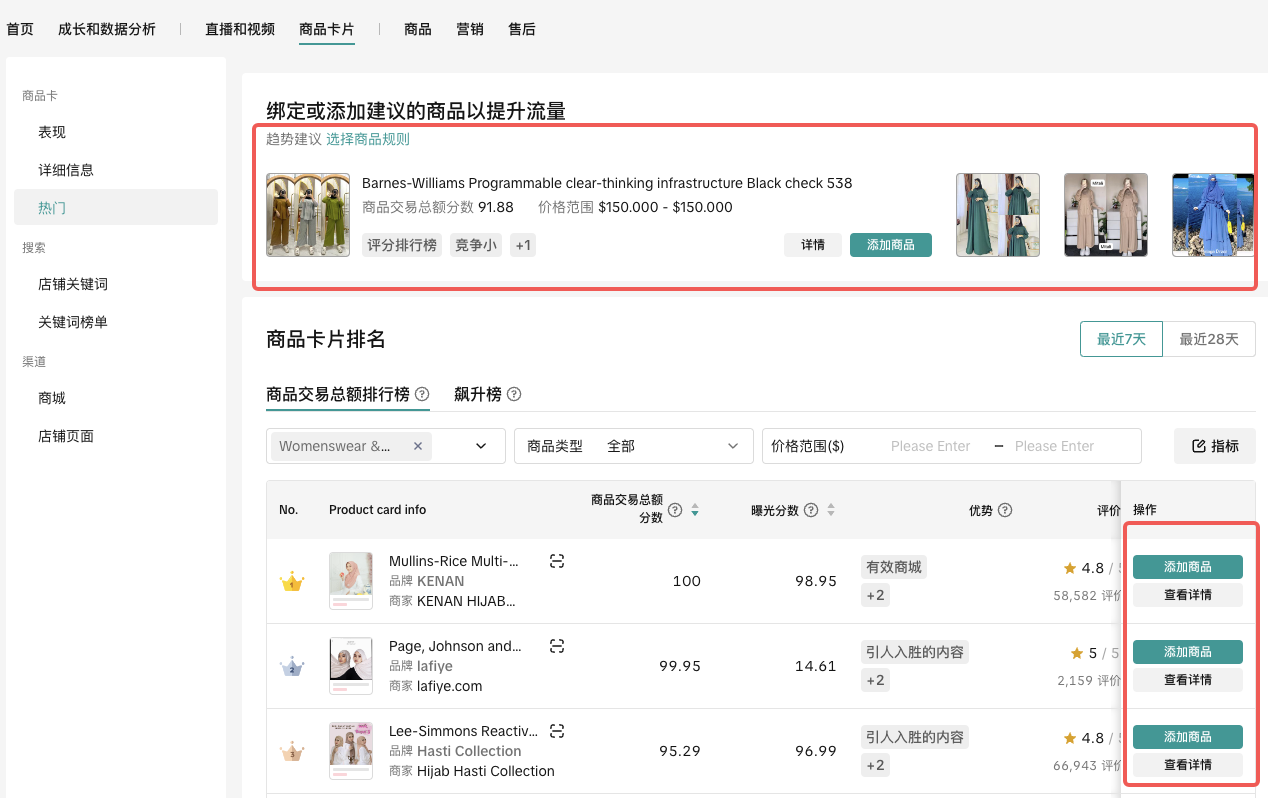Open the 营销 top menu
Viewport: 1268px width, 798px height.
[470, 29]
